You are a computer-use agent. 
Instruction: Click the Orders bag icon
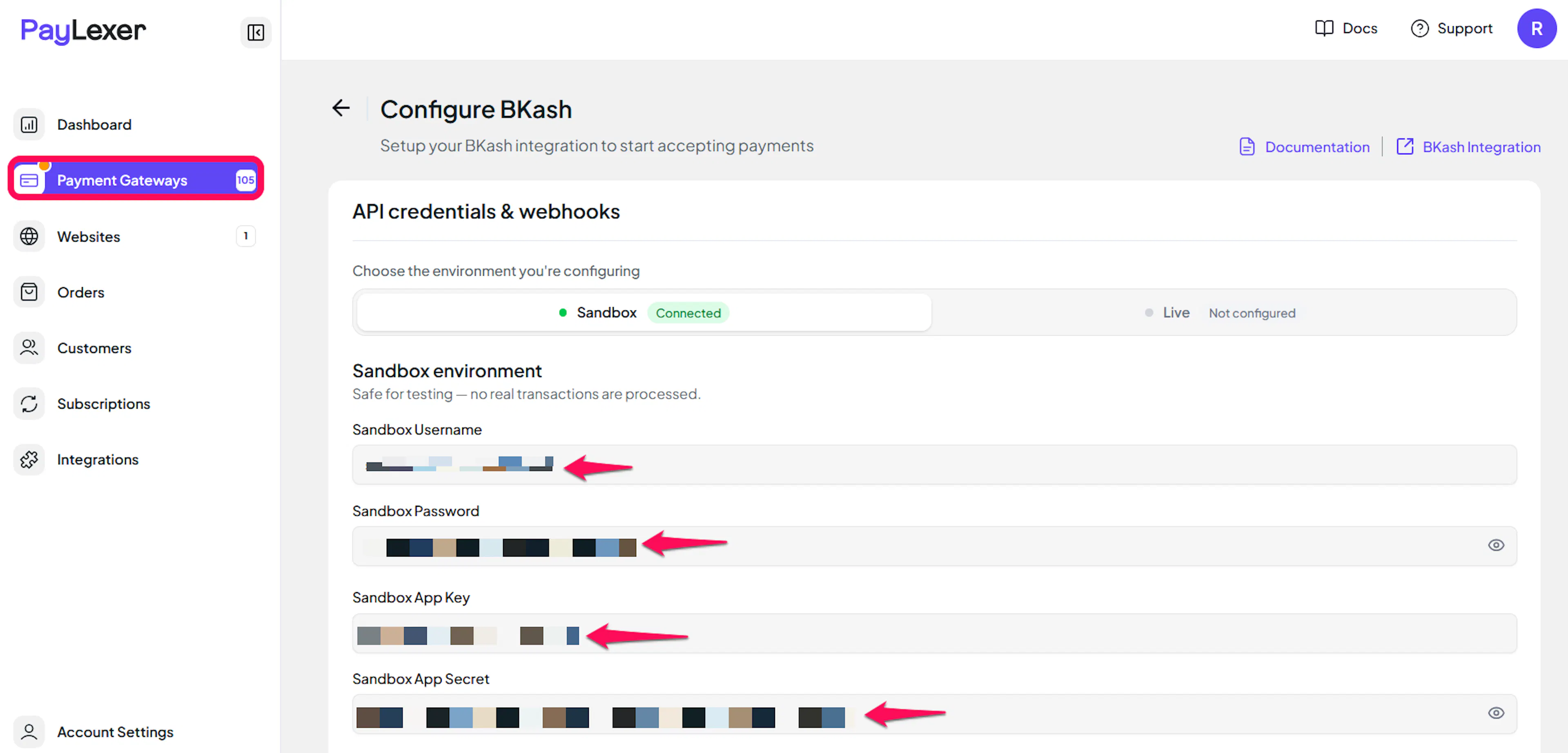pyautogui.click(x=29, y=292)
